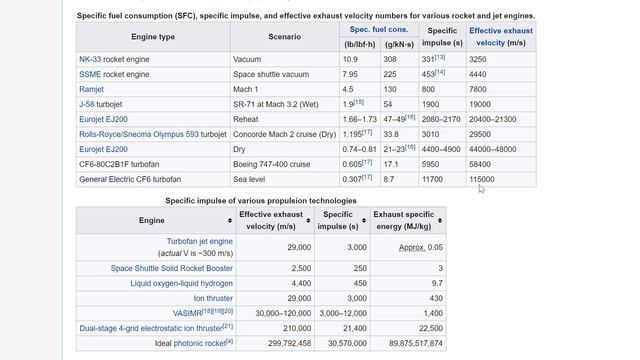
Task: Open the SSME rocket engine link
Action: click(90, 74)
